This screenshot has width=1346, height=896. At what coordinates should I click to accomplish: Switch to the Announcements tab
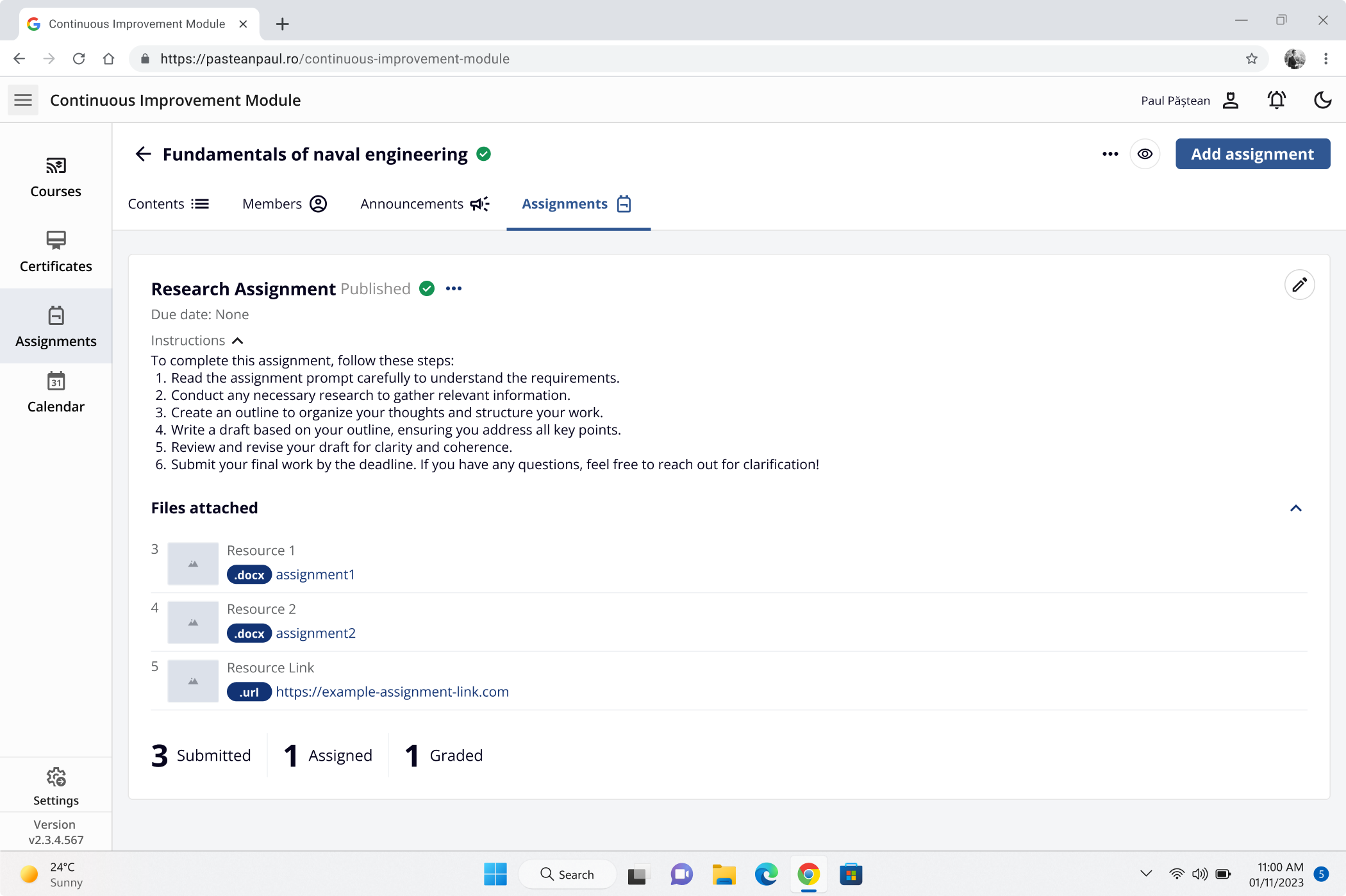(x=424, y=204)
